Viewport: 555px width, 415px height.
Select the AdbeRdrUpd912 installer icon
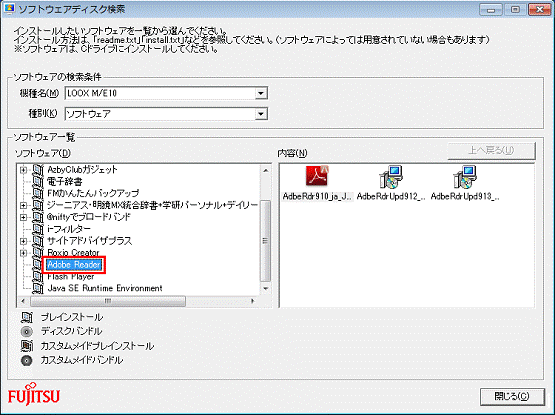(x=391, y=177)
